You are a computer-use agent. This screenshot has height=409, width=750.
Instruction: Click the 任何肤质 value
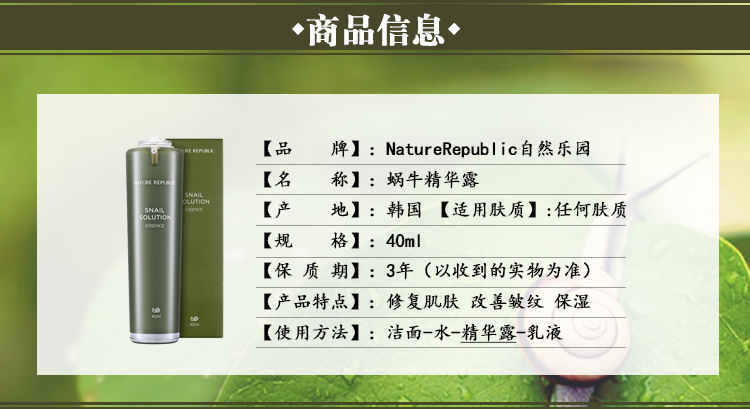pyautogui.click(x=591, y=210)
